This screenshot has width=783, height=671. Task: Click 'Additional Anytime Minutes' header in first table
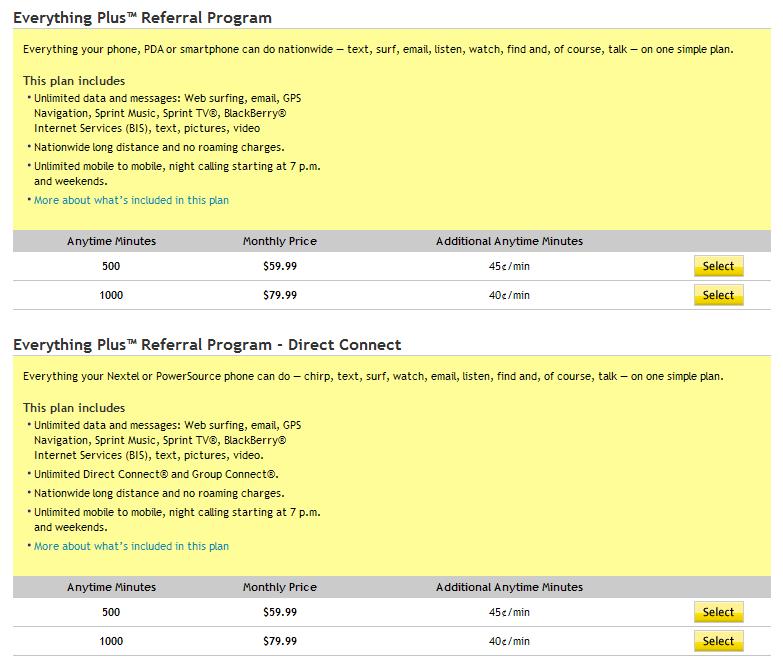click(x=509, y=241)
